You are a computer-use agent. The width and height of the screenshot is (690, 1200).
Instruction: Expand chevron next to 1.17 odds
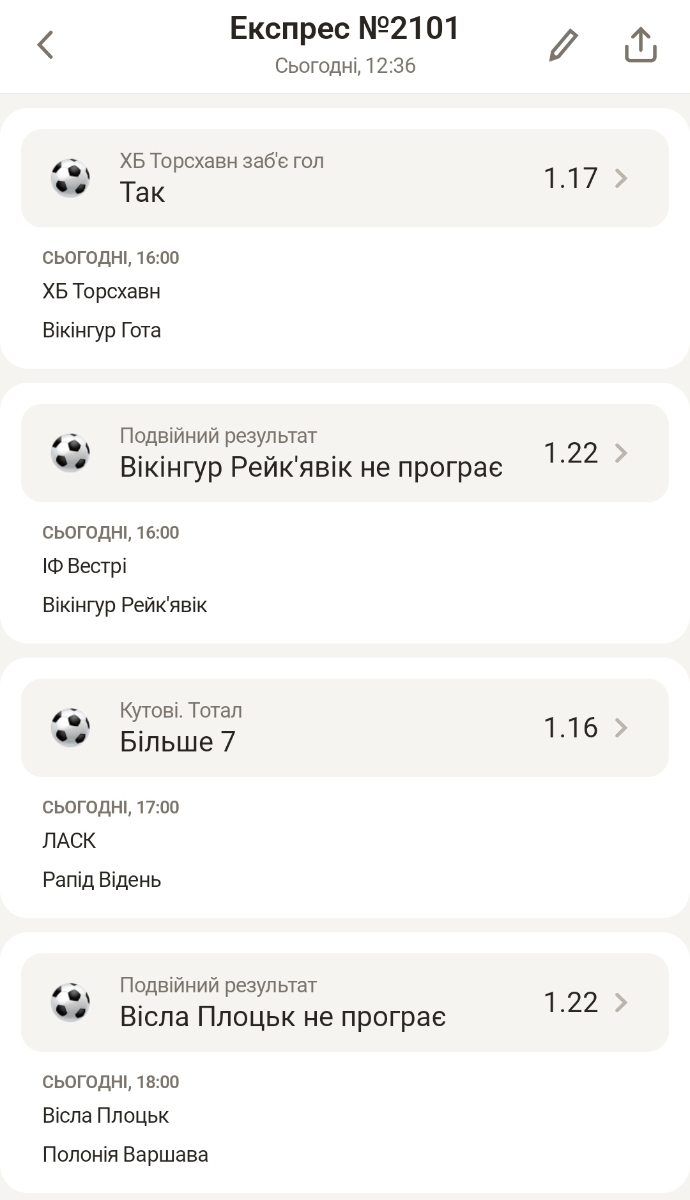(x=621, y=178)
